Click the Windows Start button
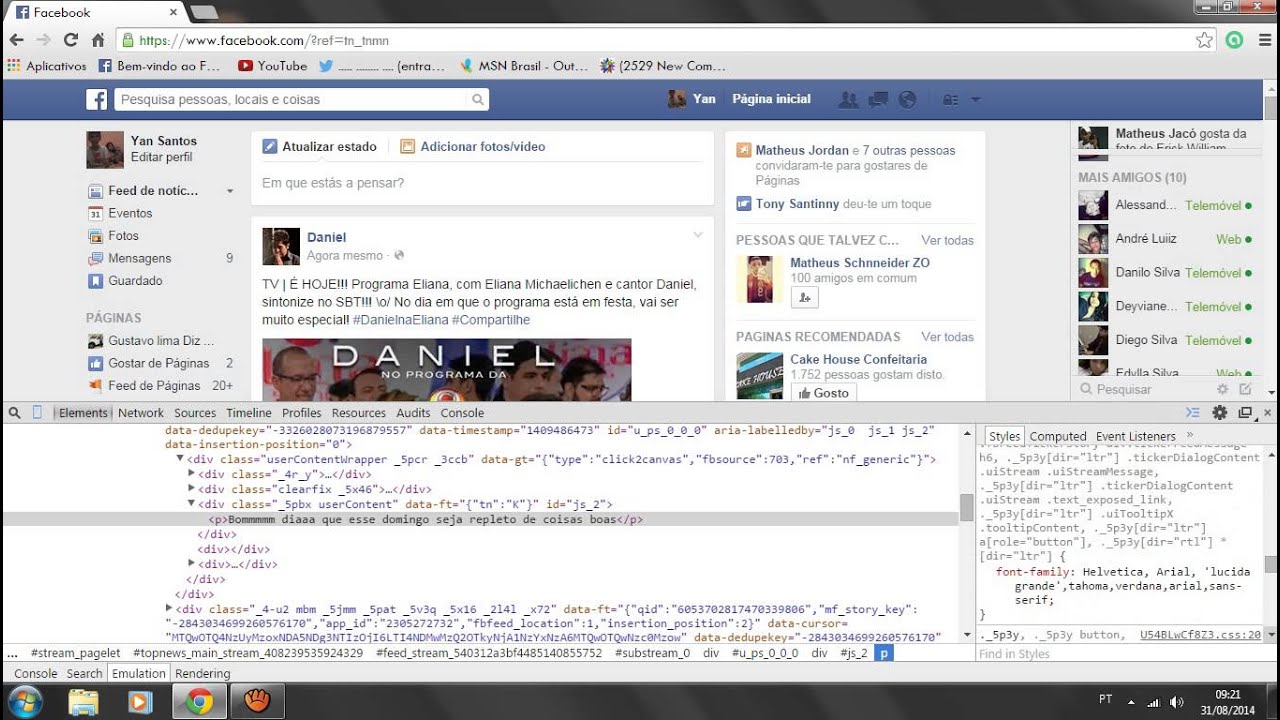The width and height of the screenshot is (1280, 720). (x=24, y=701)
